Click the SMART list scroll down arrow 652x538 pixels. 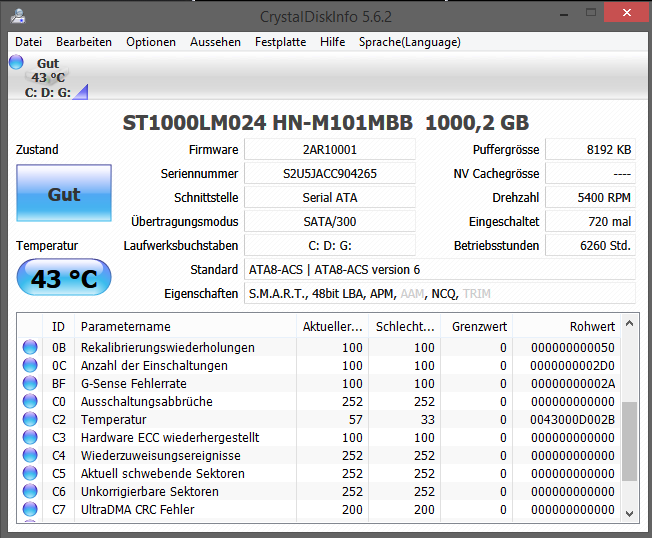pos(630,514)
